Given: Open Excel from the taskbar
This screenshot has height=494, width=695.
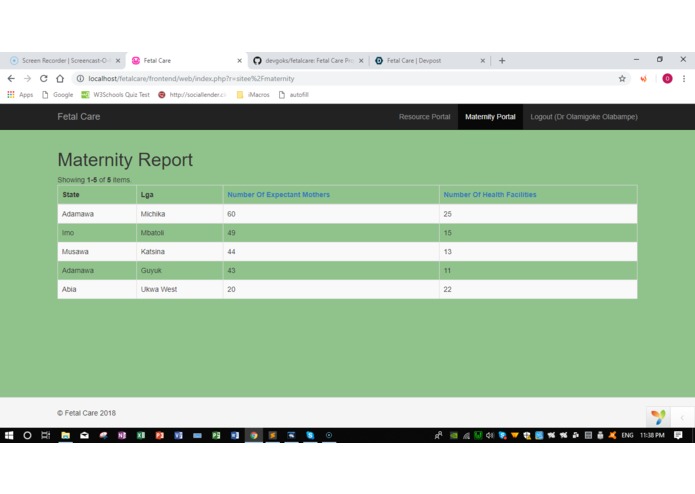Looking at the screenshot, I should coord(141,435).
